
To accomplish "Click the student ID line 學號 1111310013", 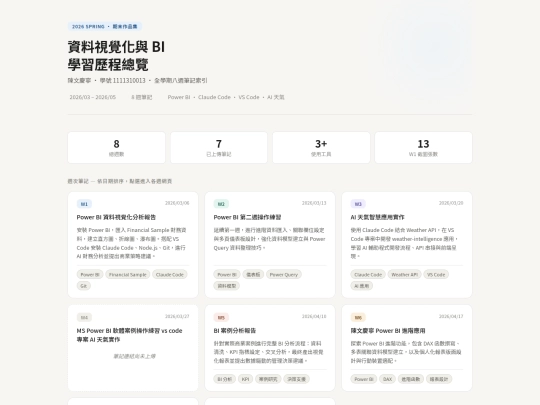I will click(x=123, y=80).
